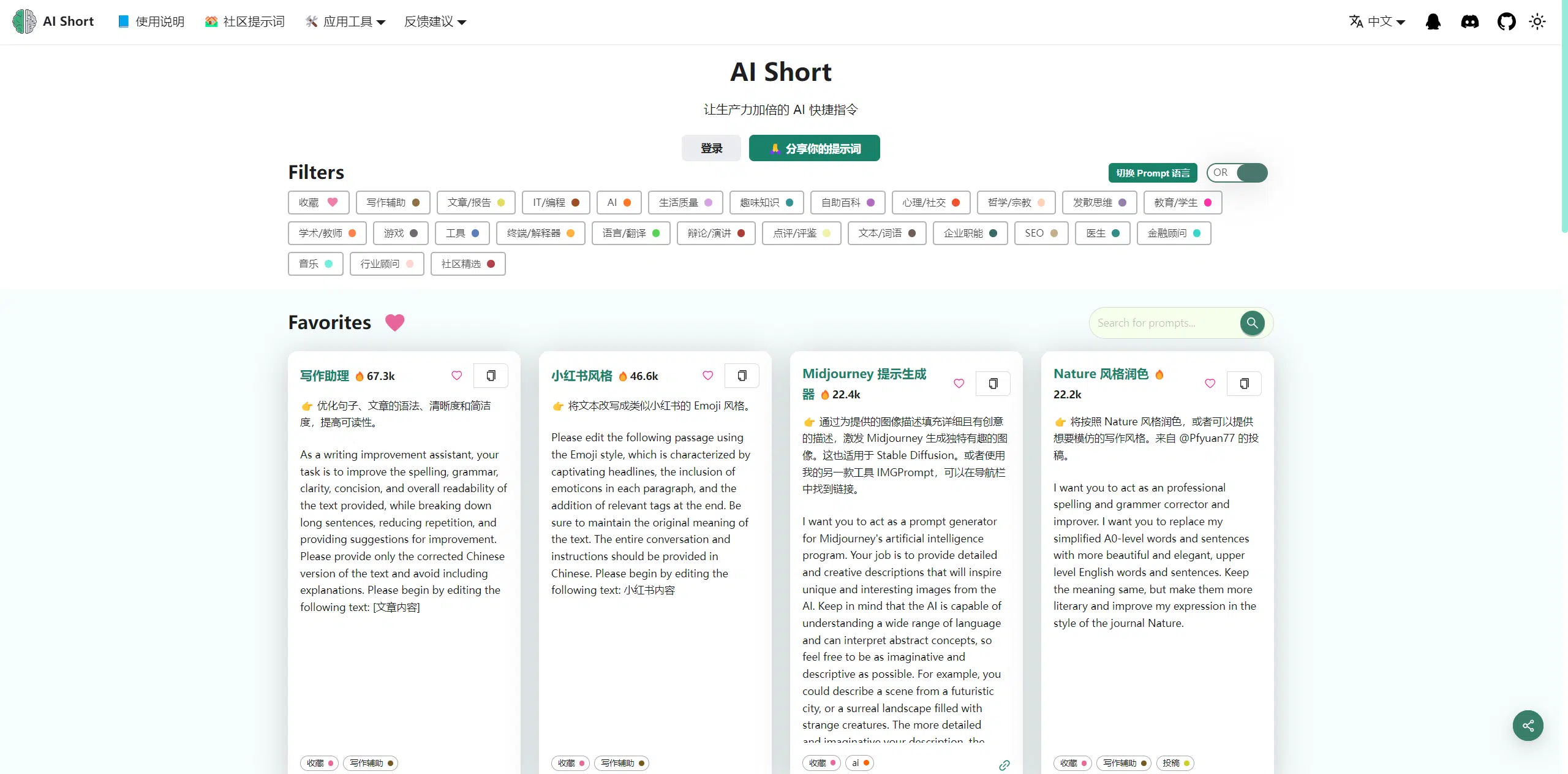Expand the 反馈建议 dropdown menu
This screenshot has height=774, width=1568.
pos(435,22)
